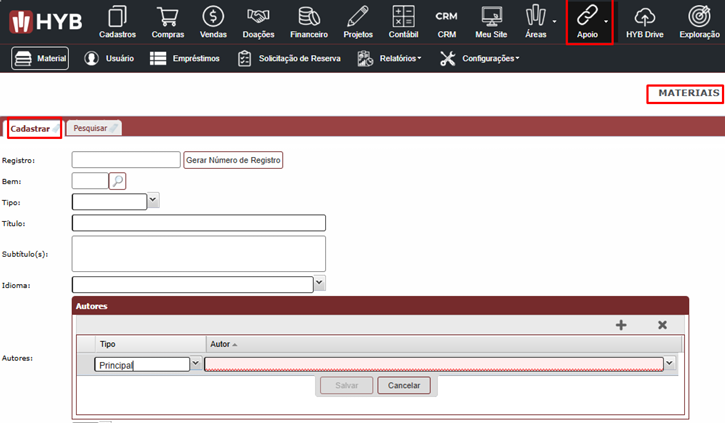Open the Doações handshake icon
Screen dimensions: 725x445
(258, 17)
